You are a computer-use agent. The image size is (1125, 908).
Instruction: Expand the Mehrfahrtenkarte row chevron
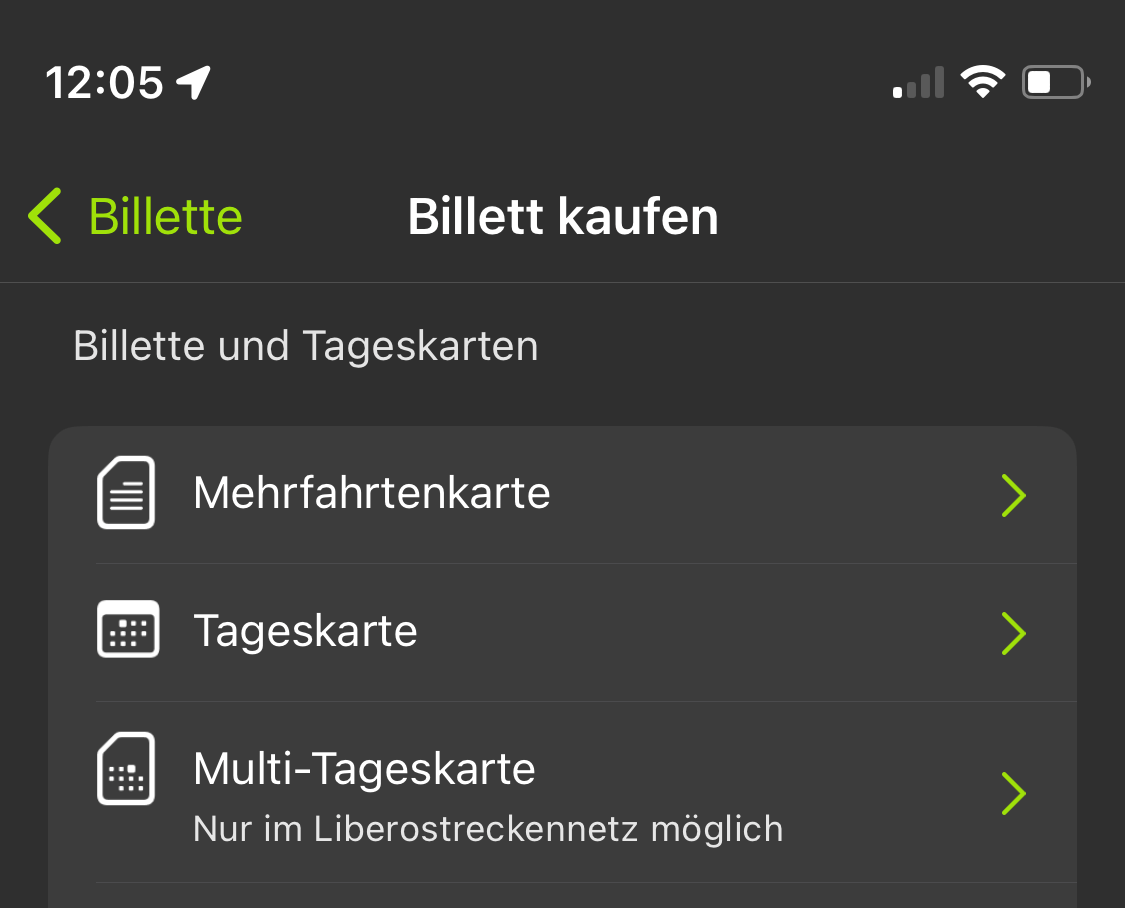click(x=1014, y=495)
